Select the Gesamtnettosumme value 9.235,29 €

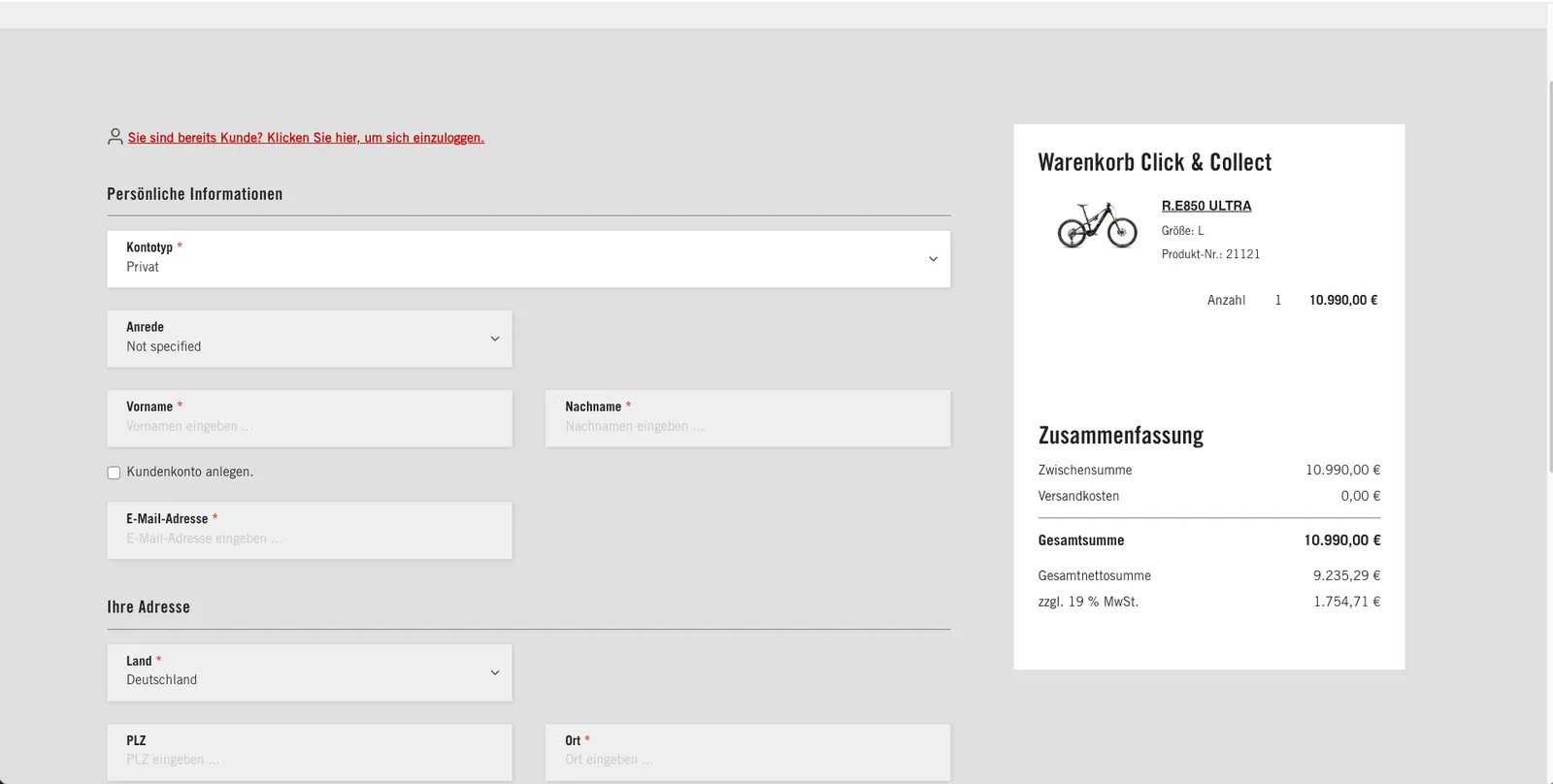click(x=1346, y=575)
